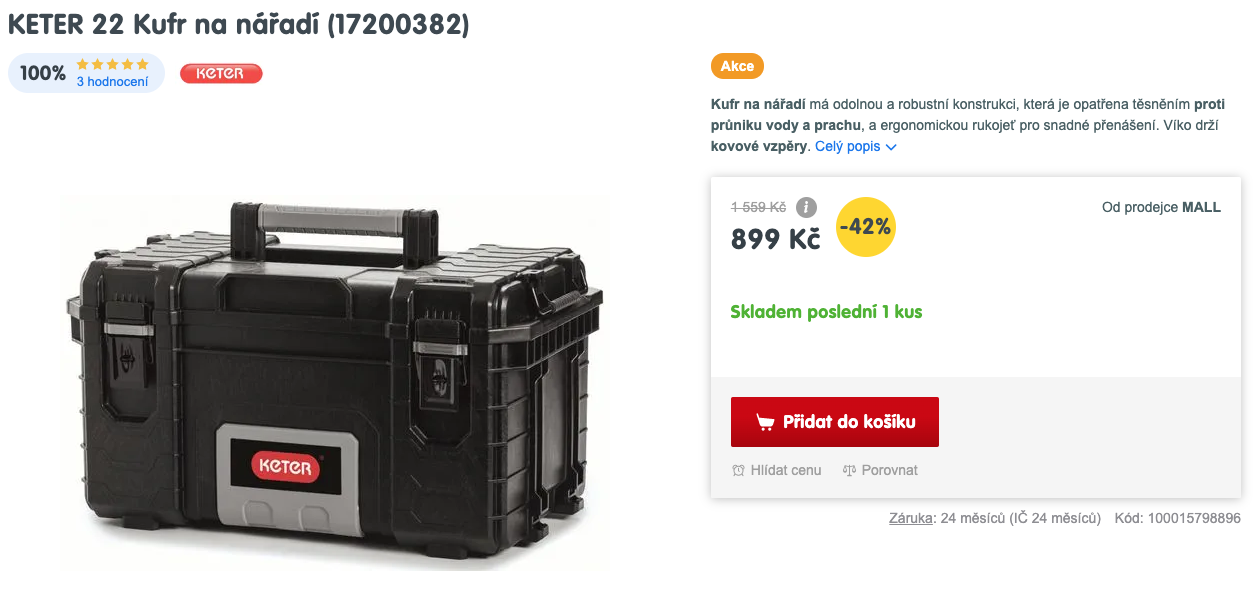Click the seller name MALL
The image size is (1258, 600).
pyautogui.click(x=1201, y=207)
